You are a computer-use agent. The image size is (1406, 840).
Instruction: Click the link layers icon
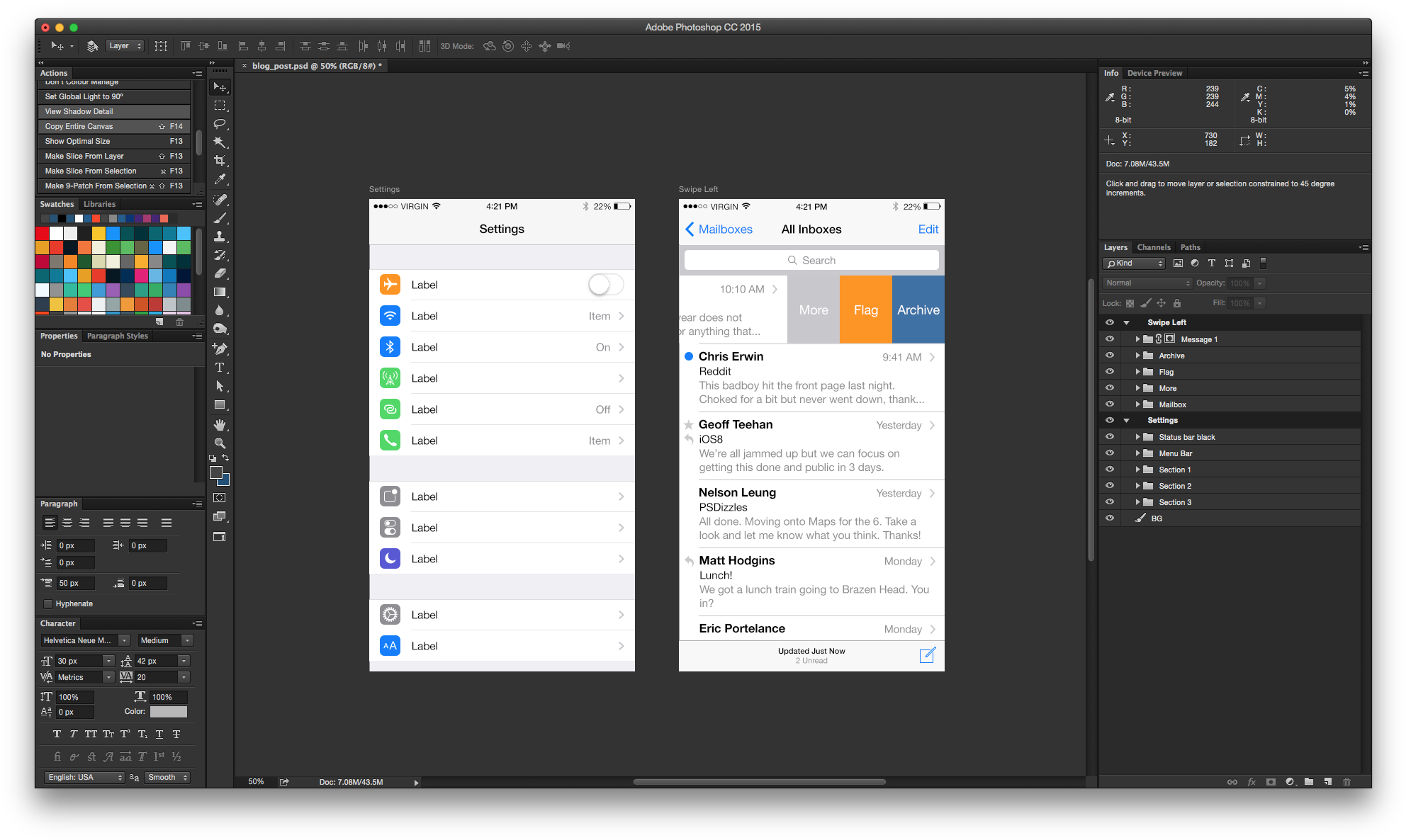coord(1232,782)
